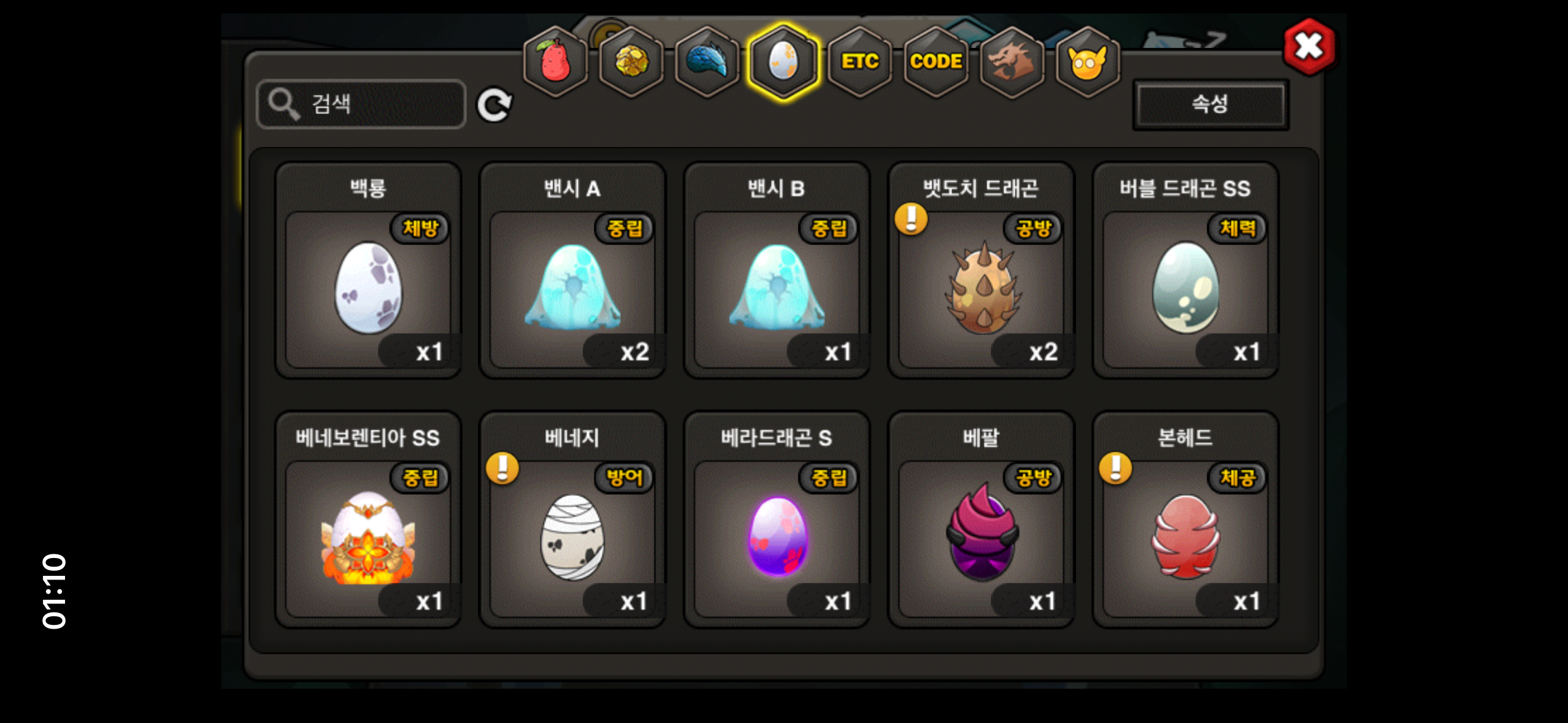Select the orange horned mask category
The height and width of the screenshot is (723, 1568).
(1088, 62)
